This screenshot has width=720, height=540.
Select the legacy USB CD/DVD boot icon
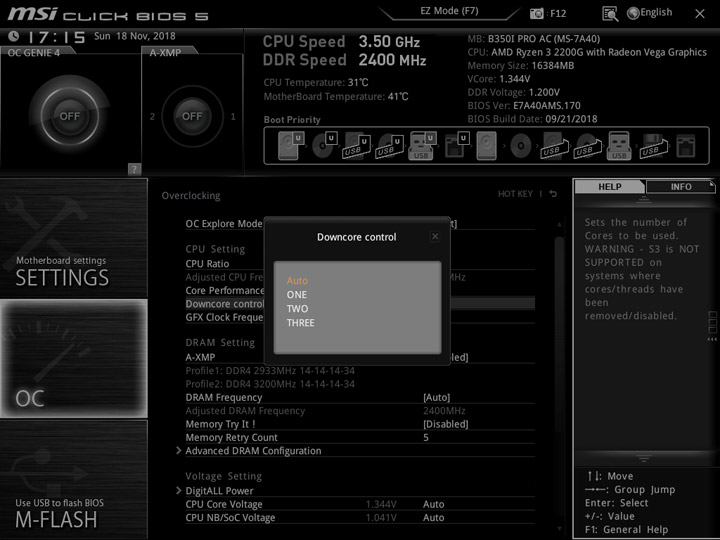pos(587,146)
